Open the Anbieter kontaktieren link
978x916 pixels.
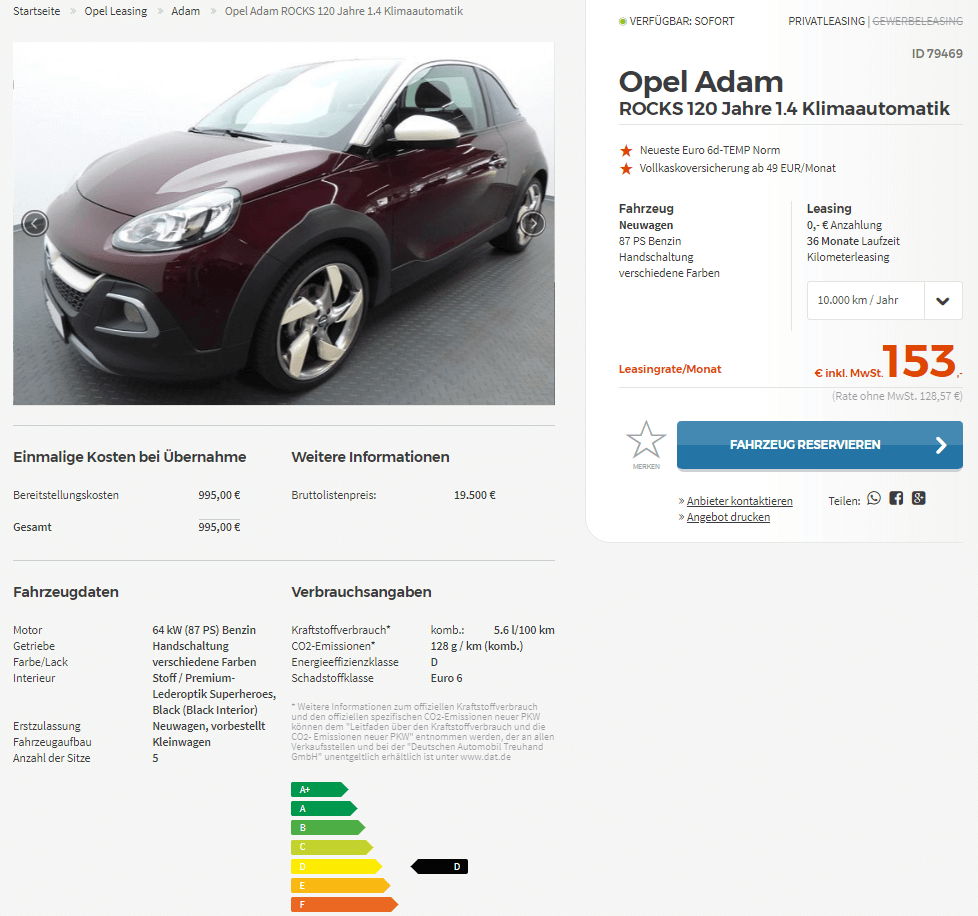click(x=739, y=501)
